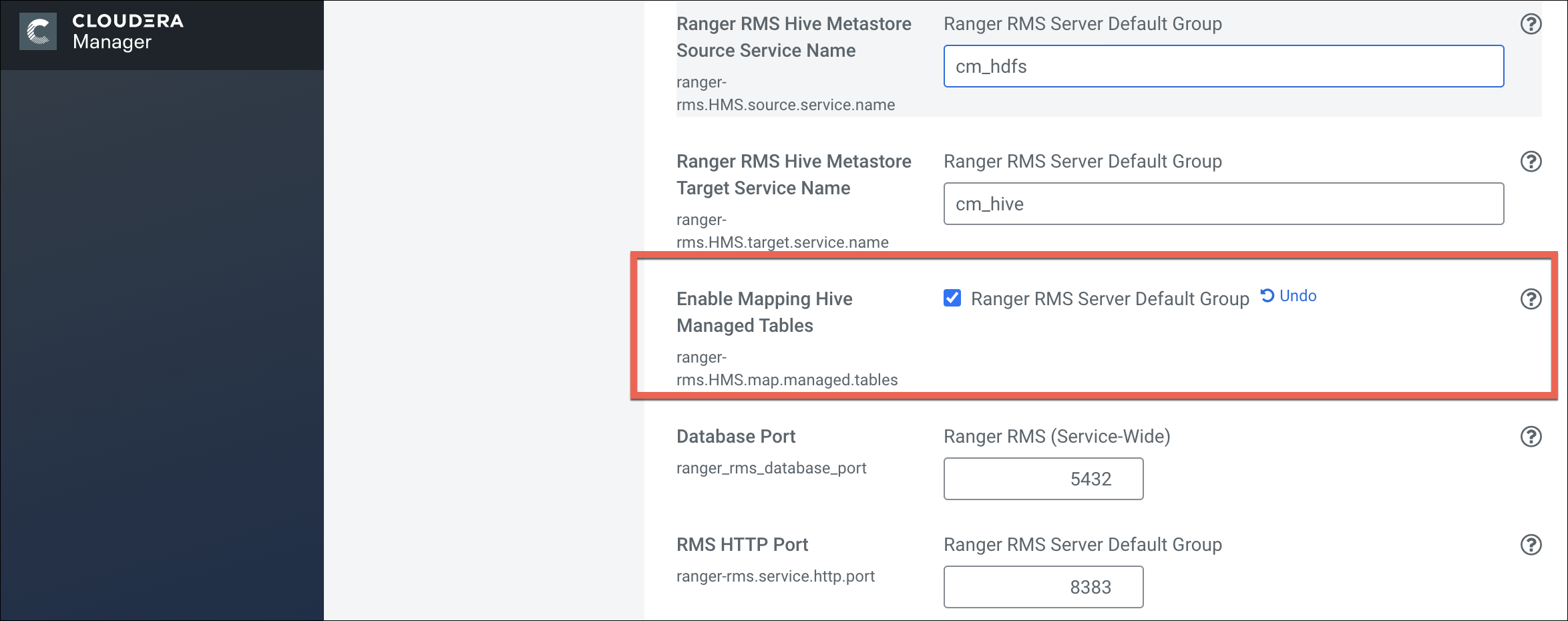The height and width of the screenshot is (621, 1568).
Task: Click the Enable Mapping Hive Managed Tables heading
Action: (x=764, y=312)
